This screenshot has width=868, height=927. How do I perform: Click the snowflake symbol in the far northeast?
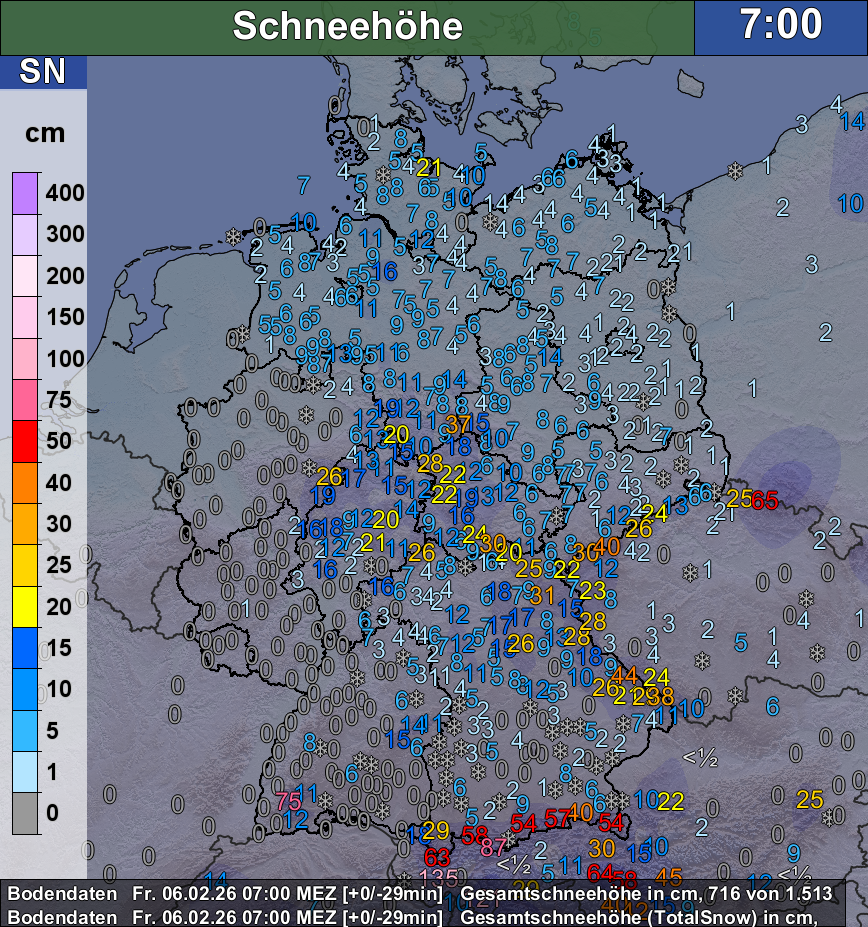pyautogui.click(x=735, y=171)
